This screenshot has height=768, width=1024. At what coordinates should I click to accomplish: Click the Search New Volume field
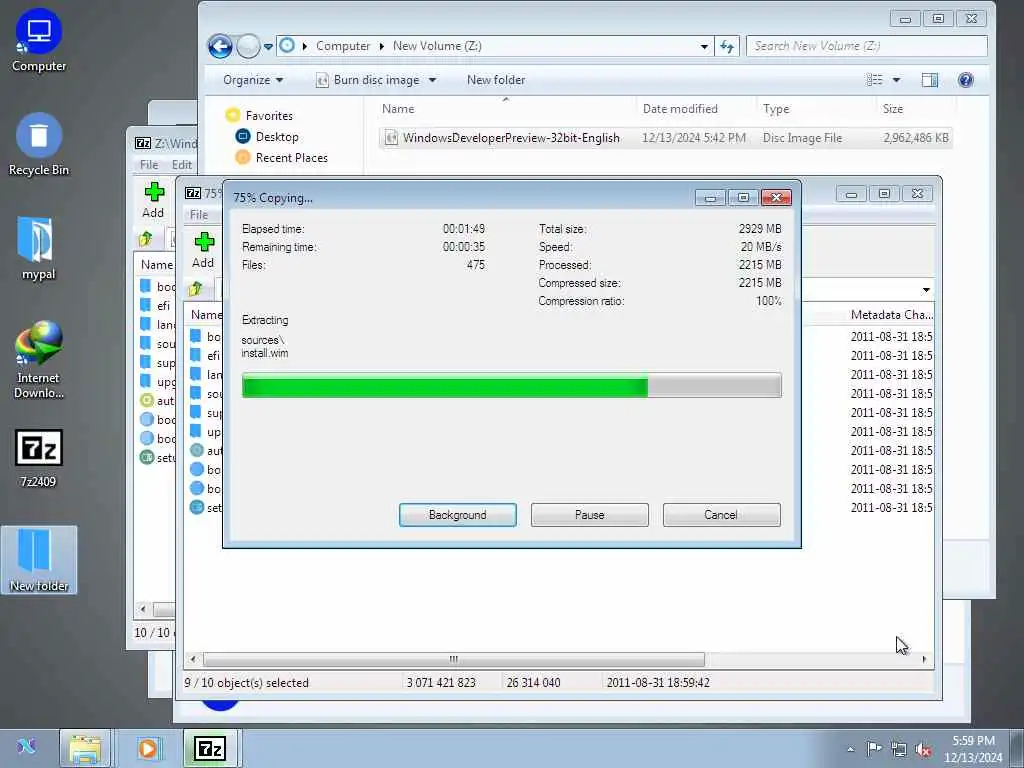[x=867, y=46]
